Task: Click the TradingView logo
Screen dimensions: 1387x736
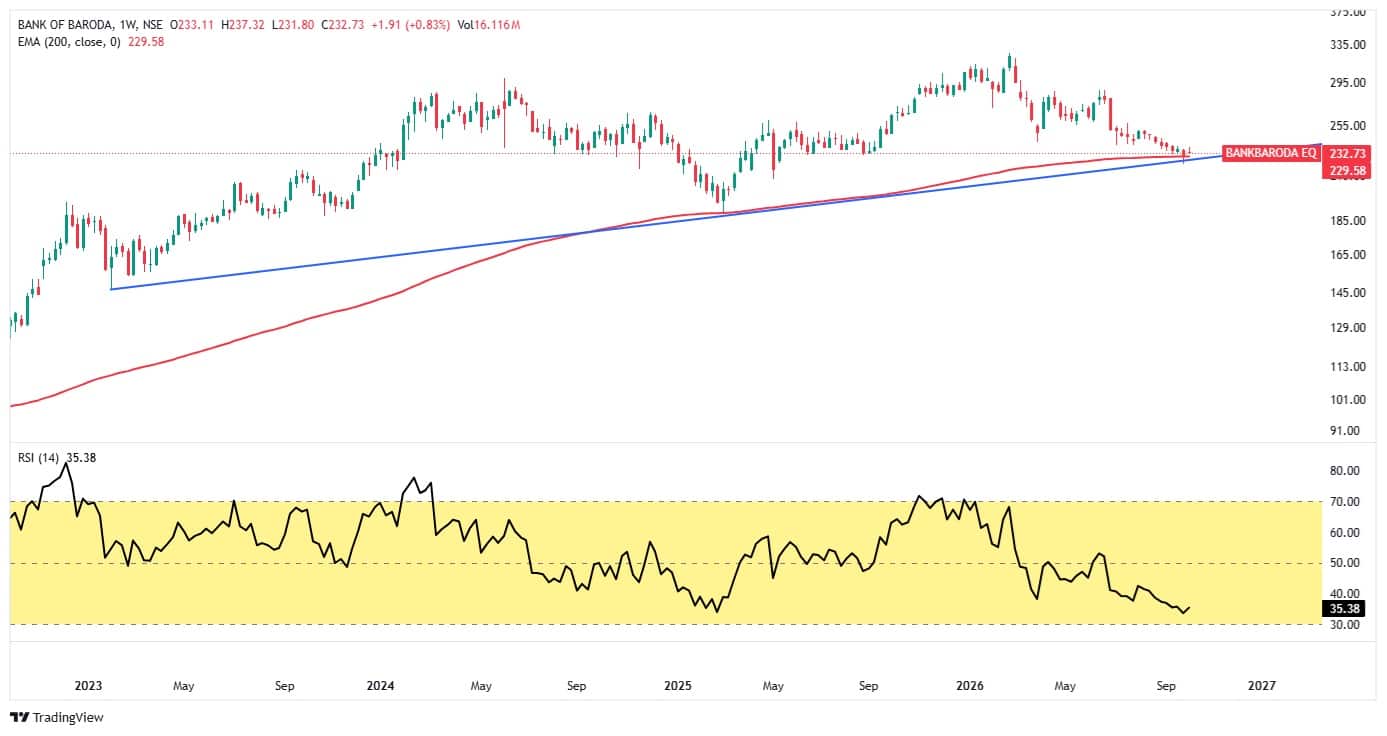Action: coord(57,717)
